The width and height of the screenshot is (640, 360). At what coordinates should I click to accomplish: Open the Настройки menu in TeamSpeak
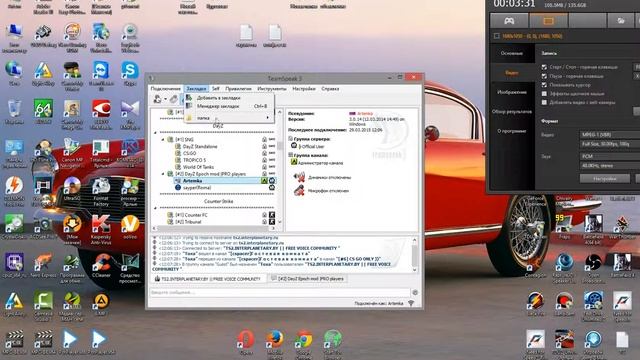[x=304, y=89]
